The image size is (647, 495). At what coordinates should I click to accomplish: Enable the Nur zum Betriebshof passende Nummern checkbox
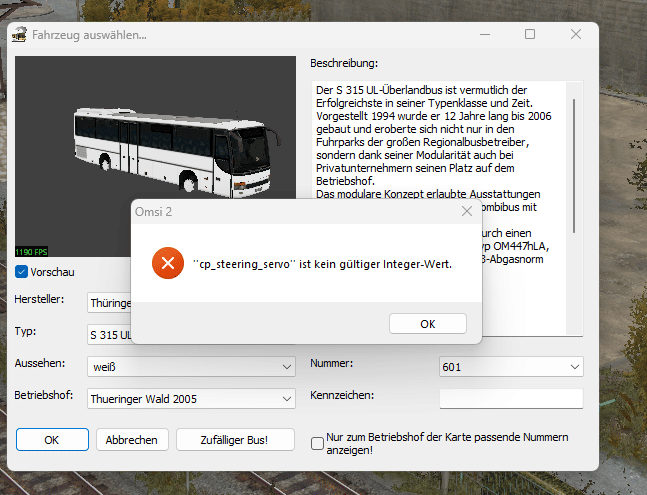click(x=317, y=443)
